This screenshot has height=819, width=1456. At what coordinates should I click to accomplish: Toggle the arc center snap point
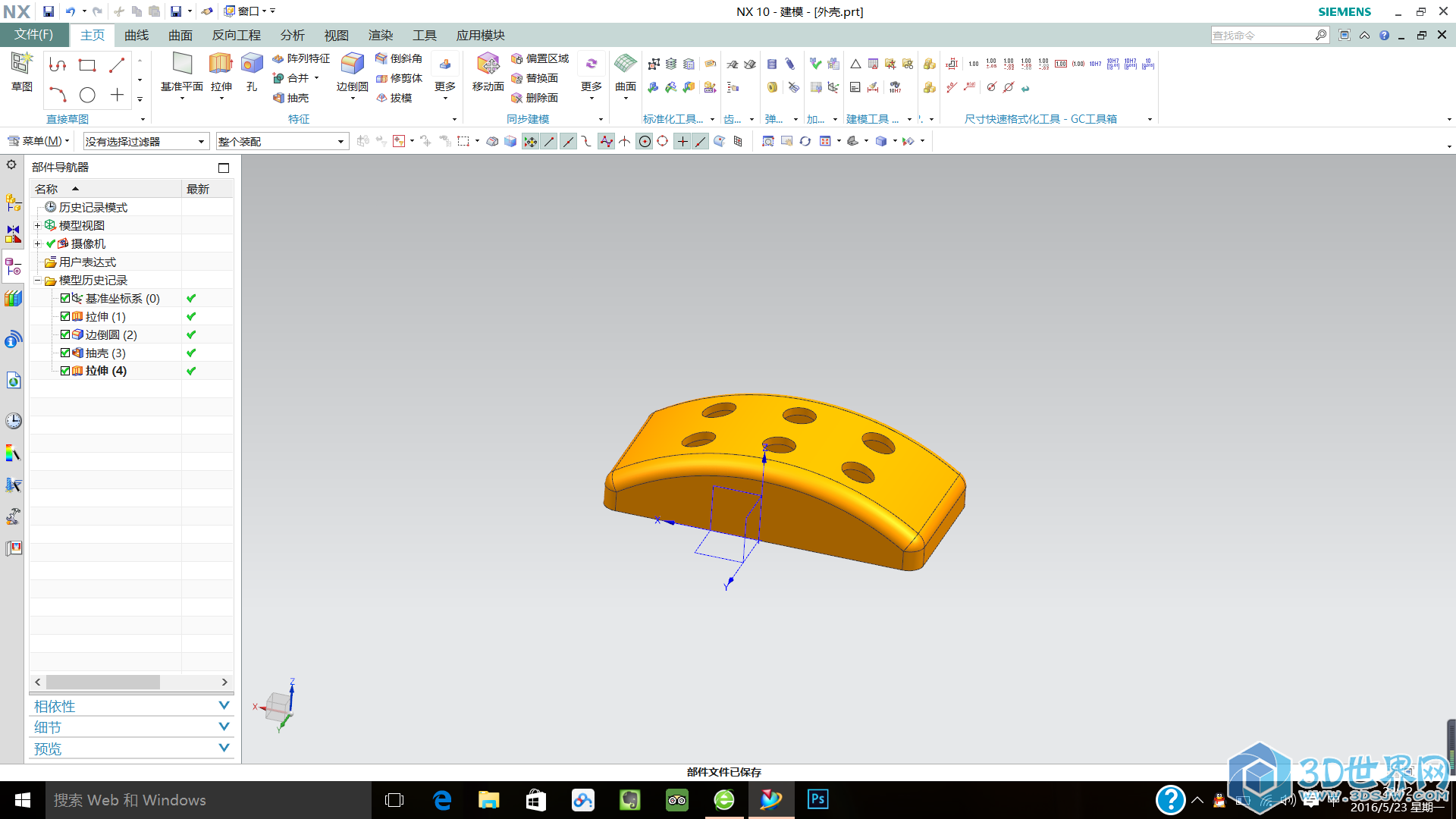[x=644, y=141]
